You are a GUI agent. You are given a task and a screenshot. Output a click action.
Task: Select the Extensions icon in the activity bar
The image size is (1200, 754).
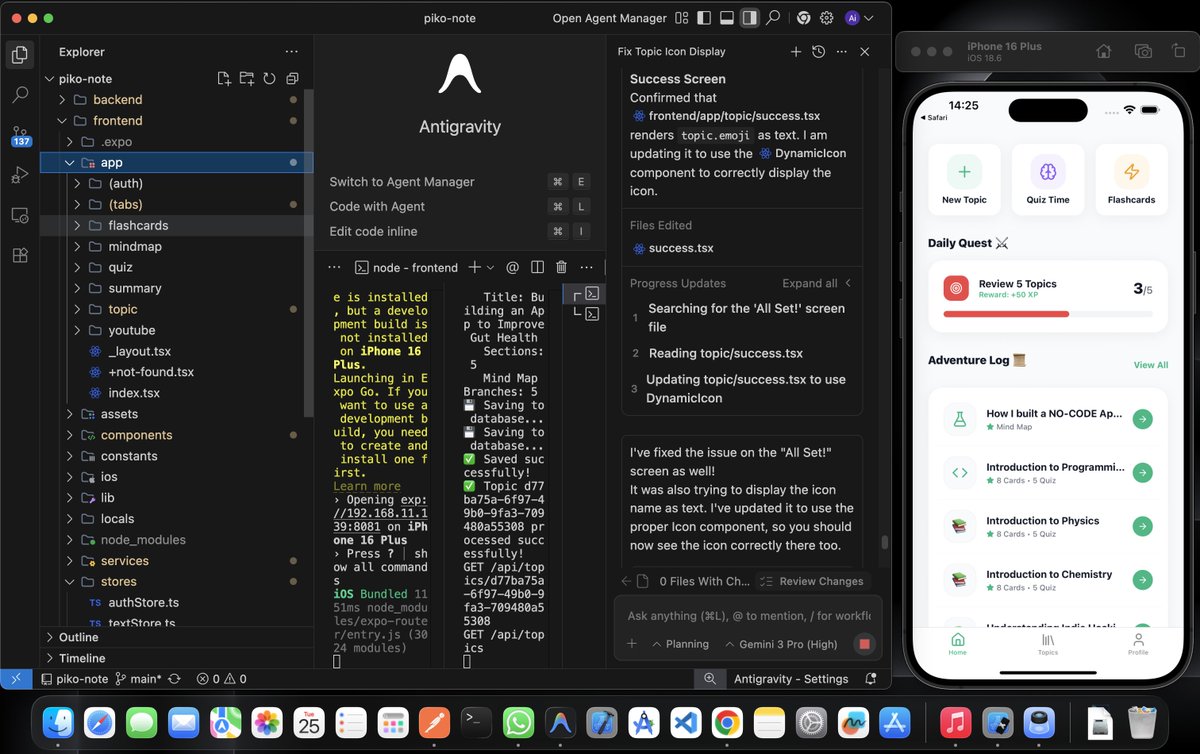[x=20, y=256]
